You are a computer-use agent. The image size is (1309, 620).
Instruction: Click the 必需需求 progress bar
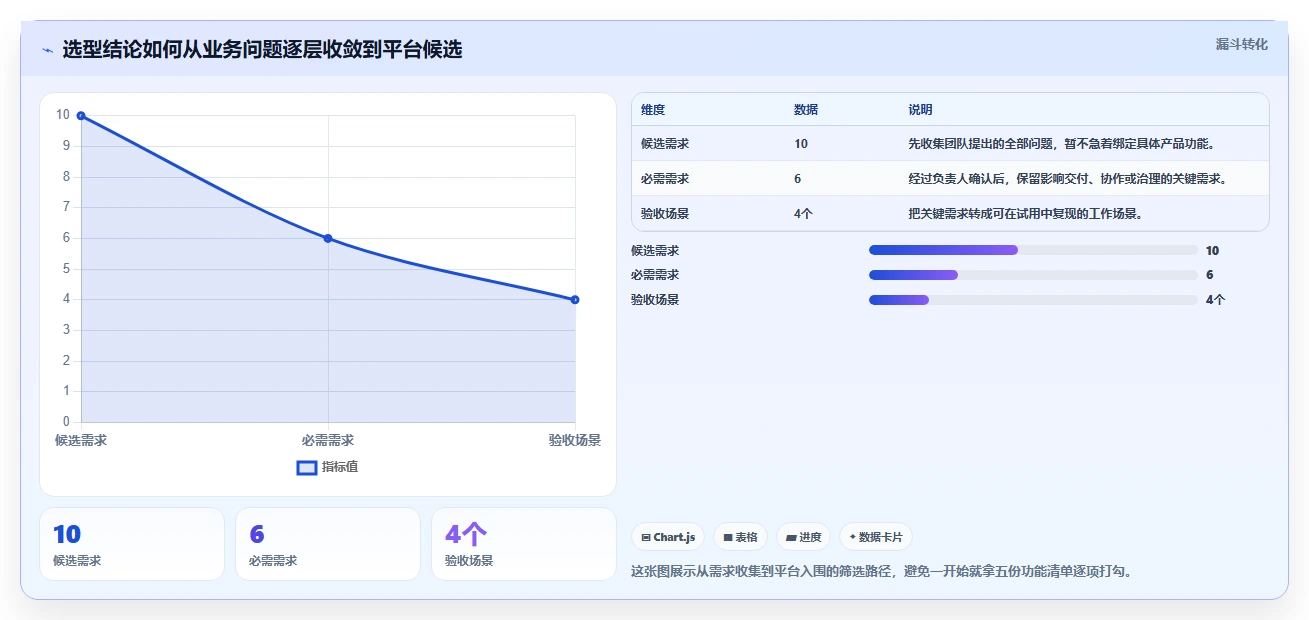pos(1033,275)
